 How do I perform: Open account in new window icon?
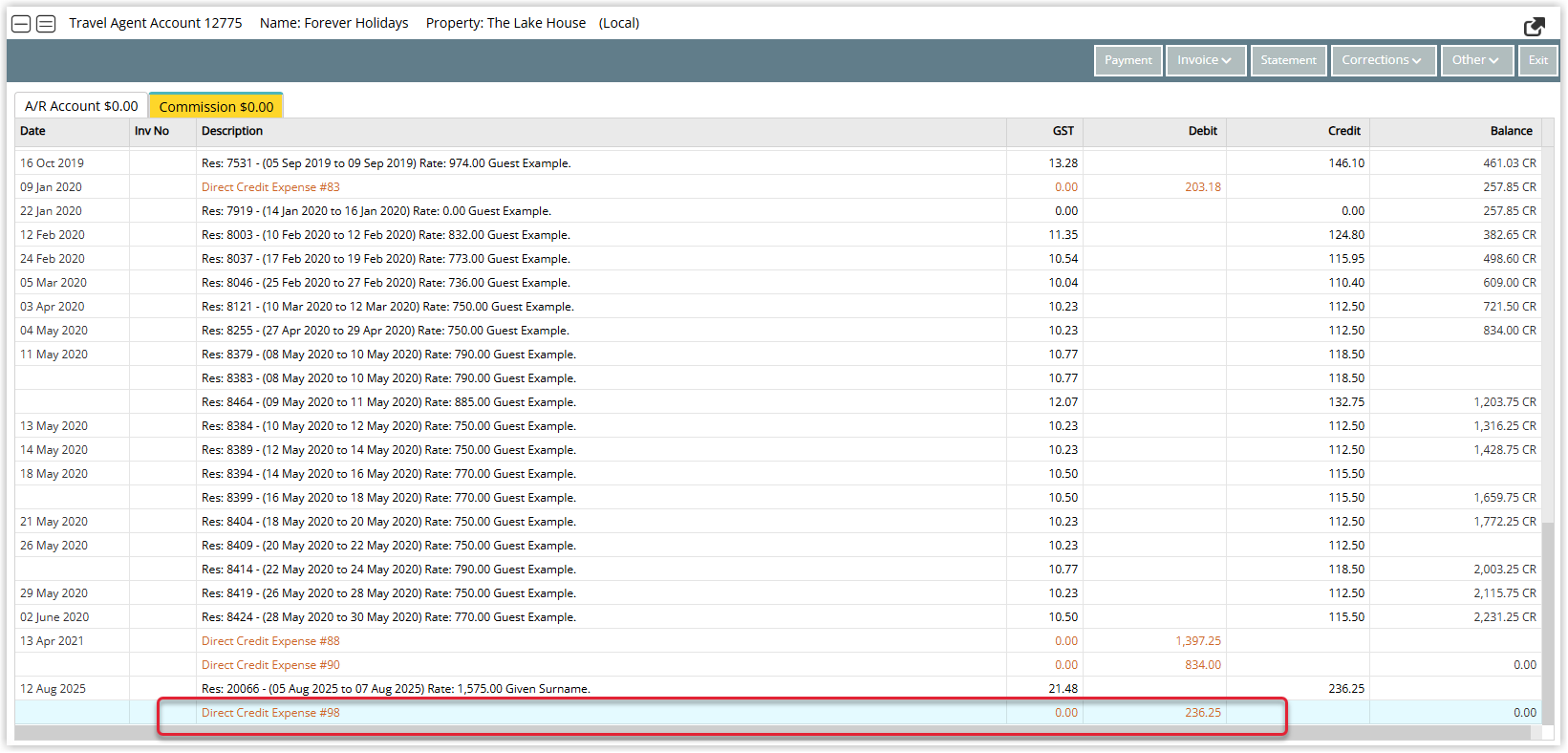[x=1535, y=27]
